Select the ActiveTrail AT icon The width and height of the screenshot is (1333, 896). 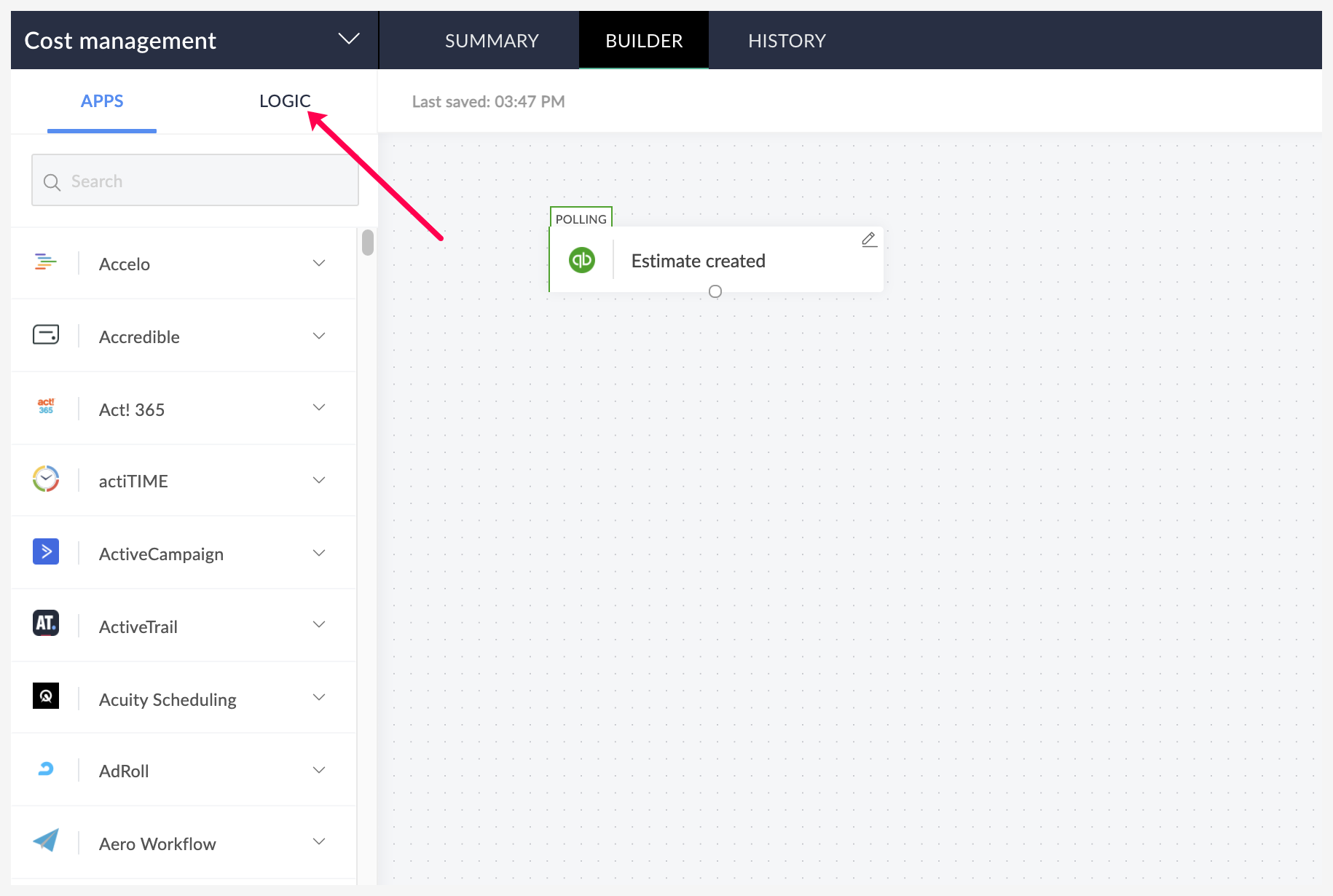pos(46,624)
